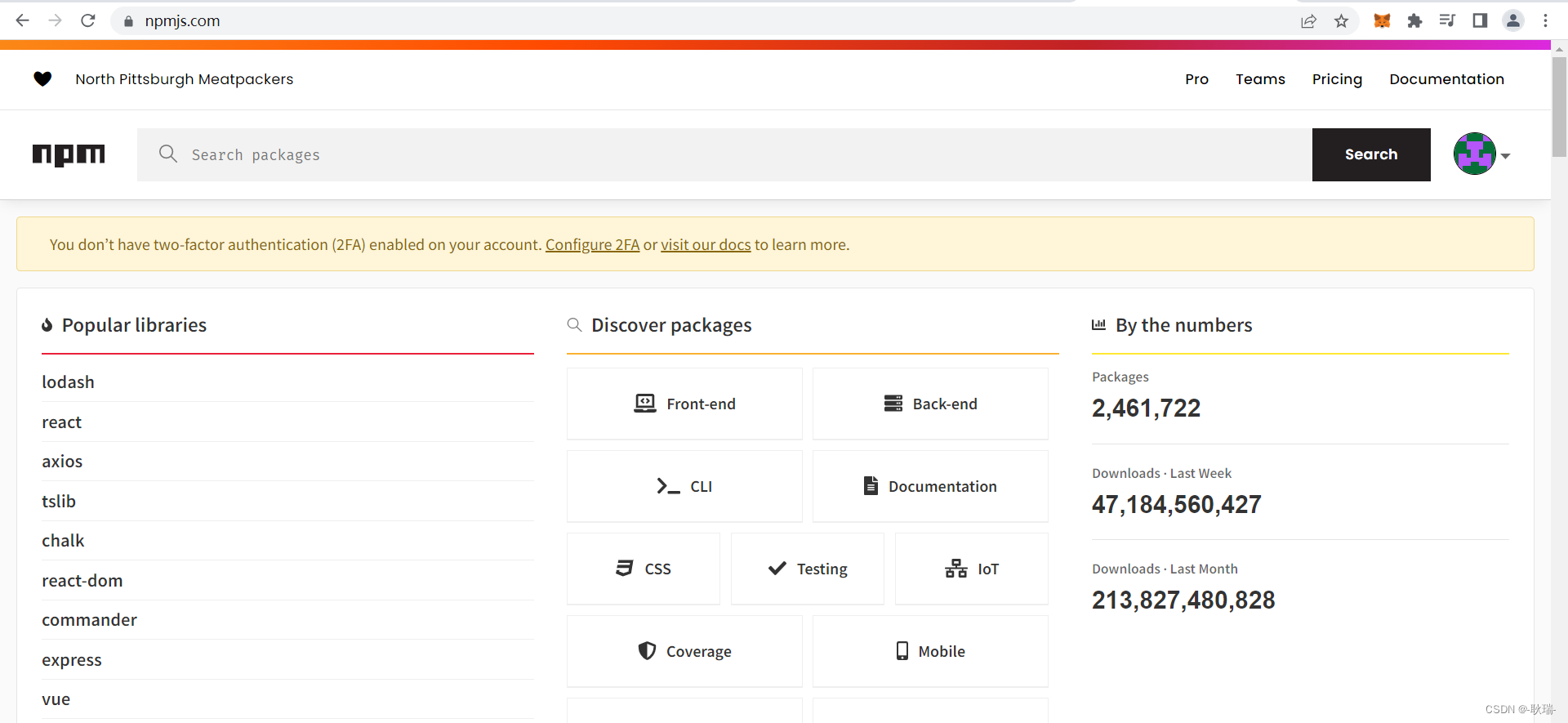Open the axios library

pos(62,462)
